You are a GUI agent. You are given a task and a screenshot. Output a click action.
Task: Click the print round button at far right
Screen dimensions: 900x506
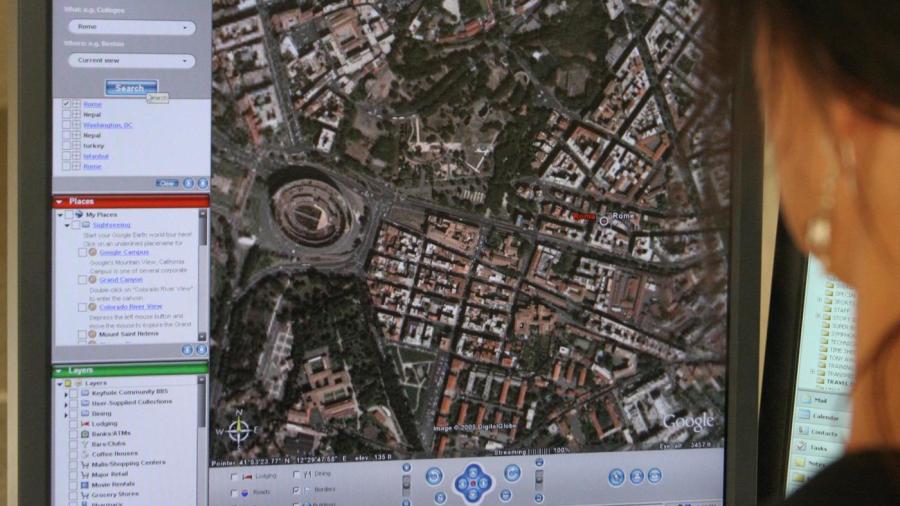click(655, 475)
